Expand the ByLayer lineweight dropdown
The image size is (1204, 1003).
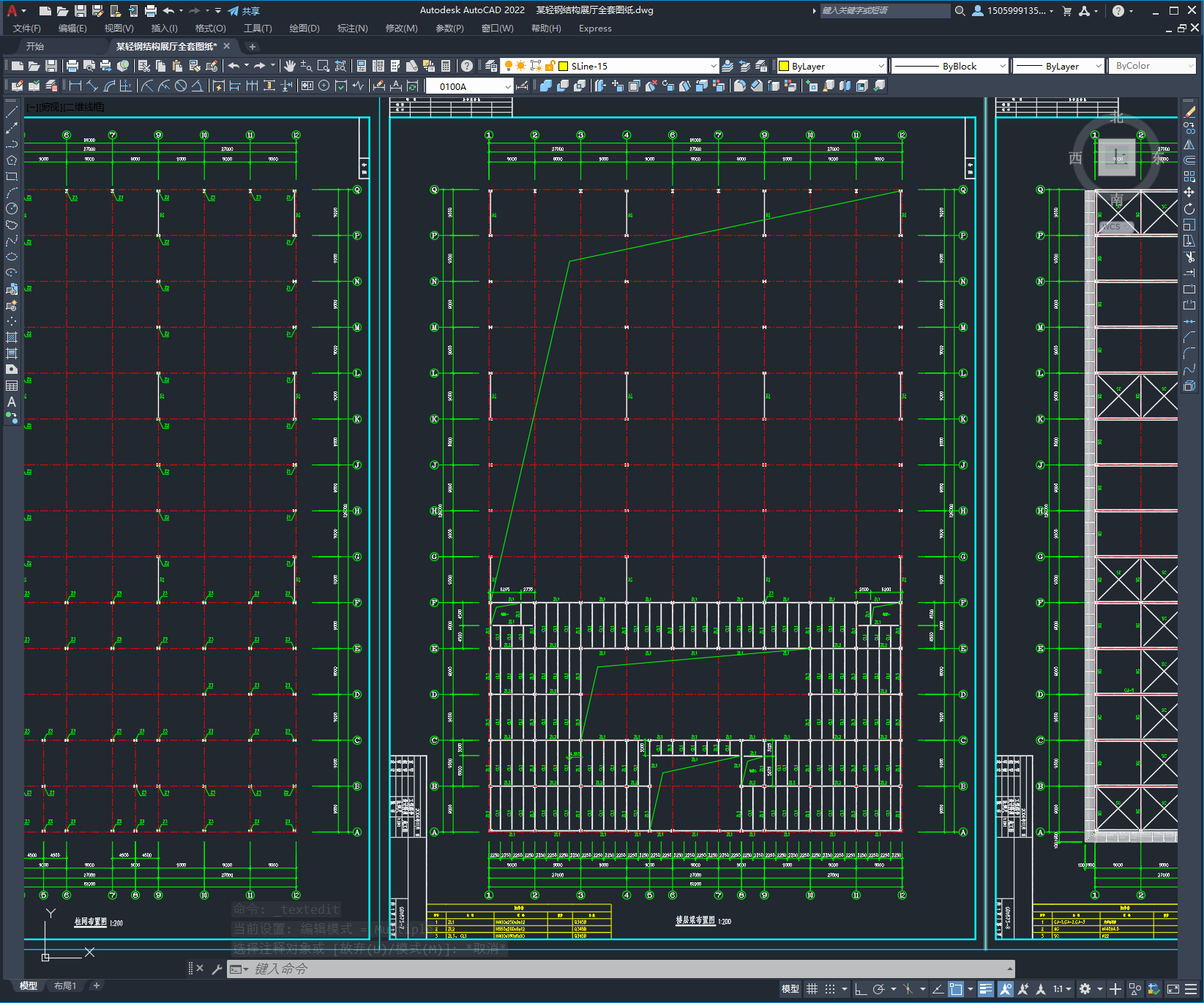(x=1099, y=66)
